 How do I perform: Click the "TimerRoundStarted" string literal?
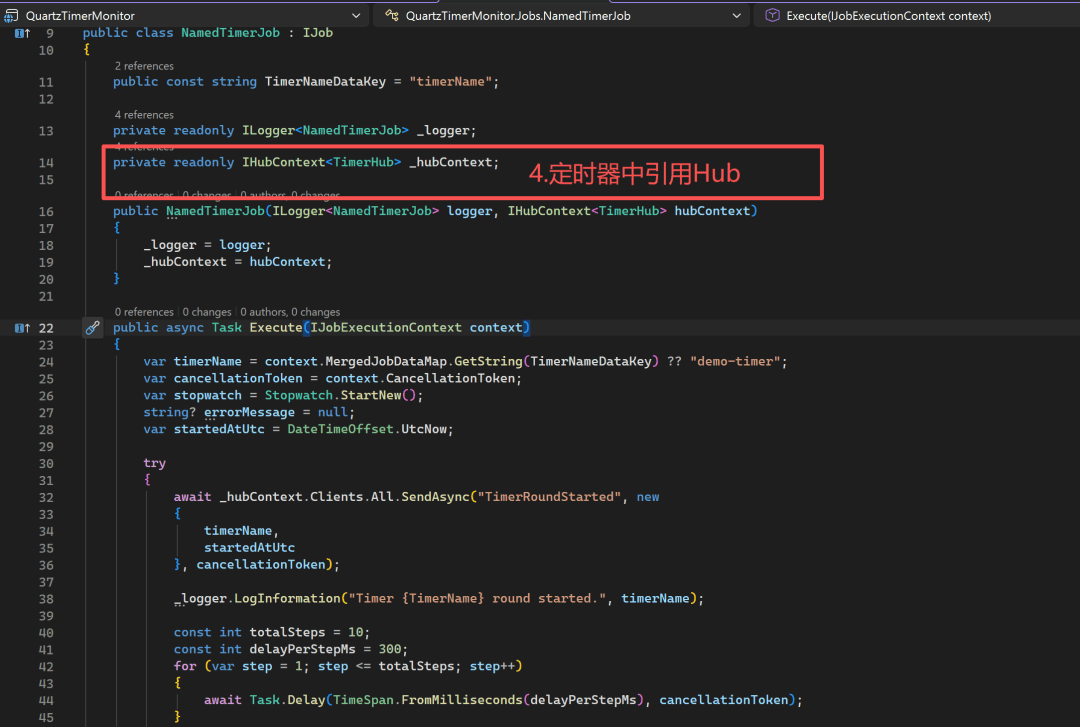(549, 497)
